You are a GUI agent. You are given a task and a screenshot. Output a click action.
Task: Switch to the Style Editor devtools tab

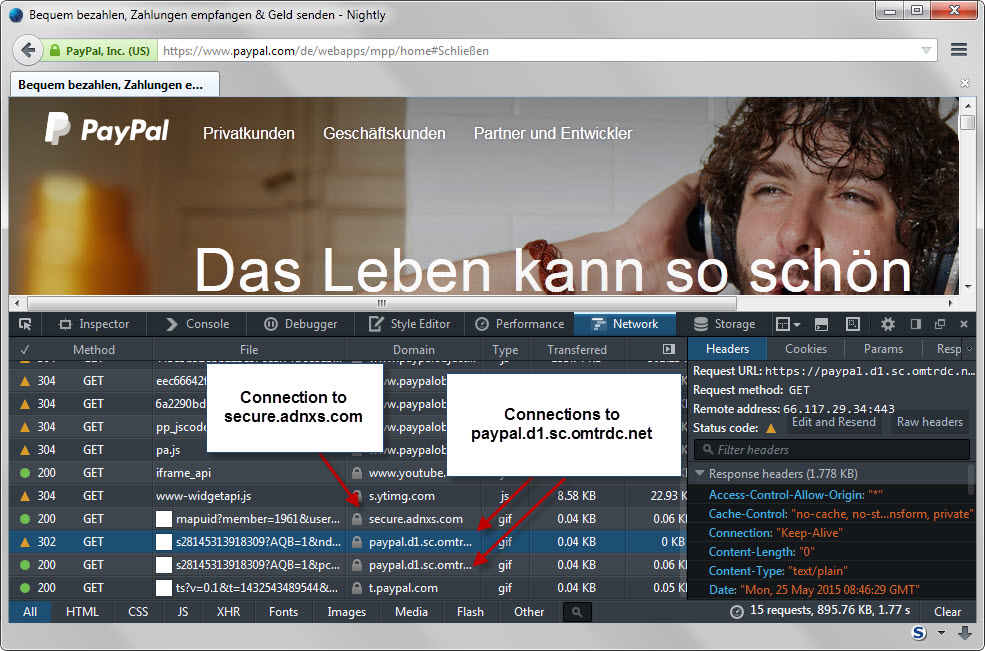point(410,324)
